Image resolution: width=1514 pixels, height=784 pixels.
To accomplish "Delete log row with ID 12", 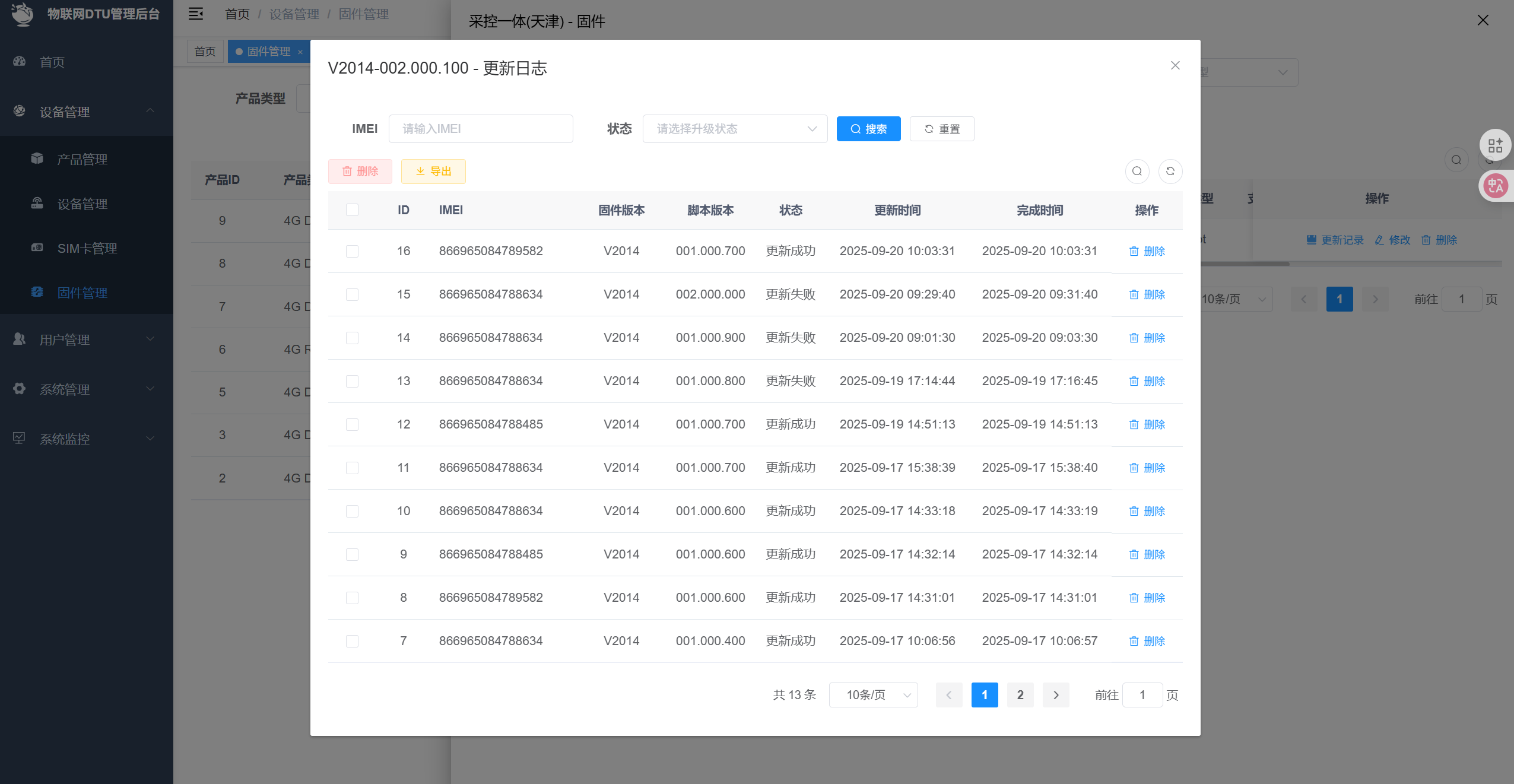I will 1147,424.
